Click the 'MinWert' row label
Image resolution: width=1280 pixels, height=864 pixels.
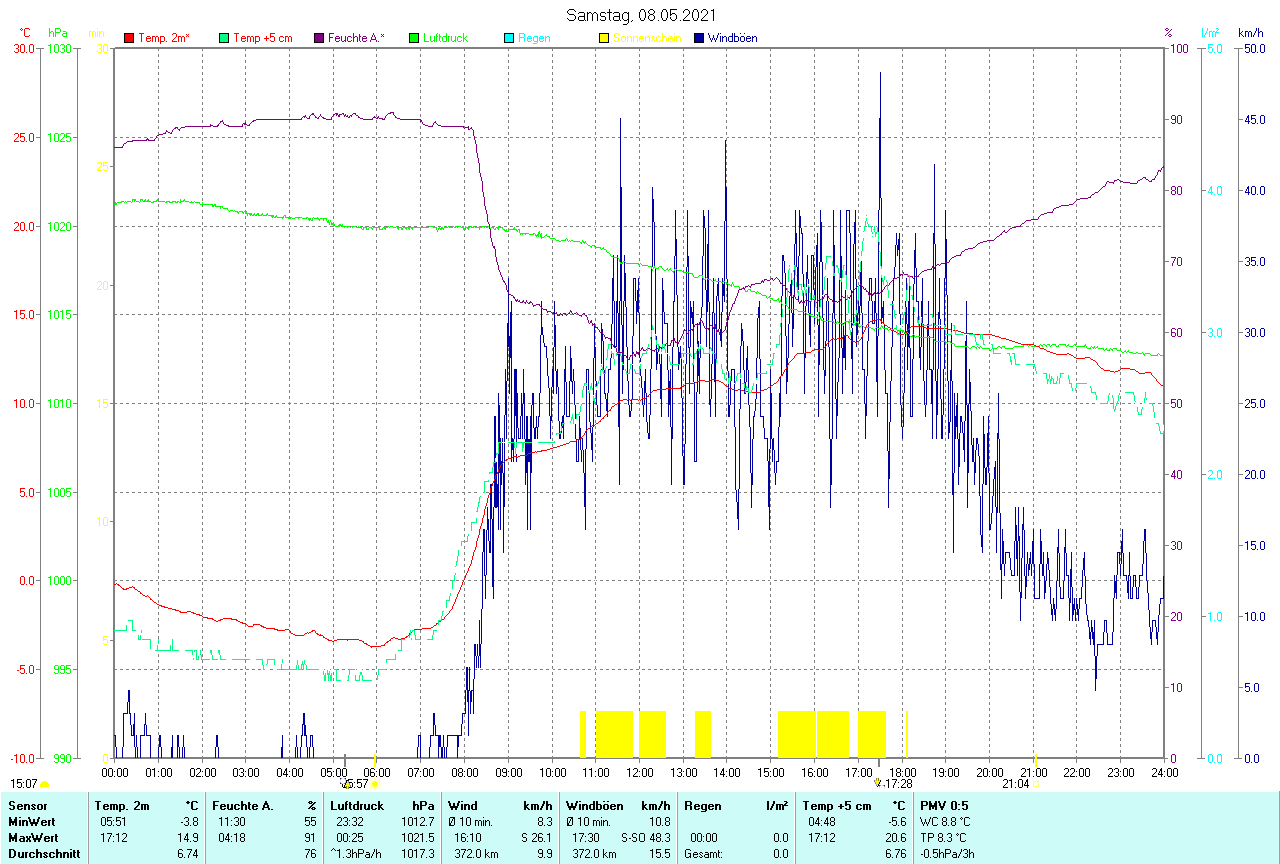pos(32,821)
